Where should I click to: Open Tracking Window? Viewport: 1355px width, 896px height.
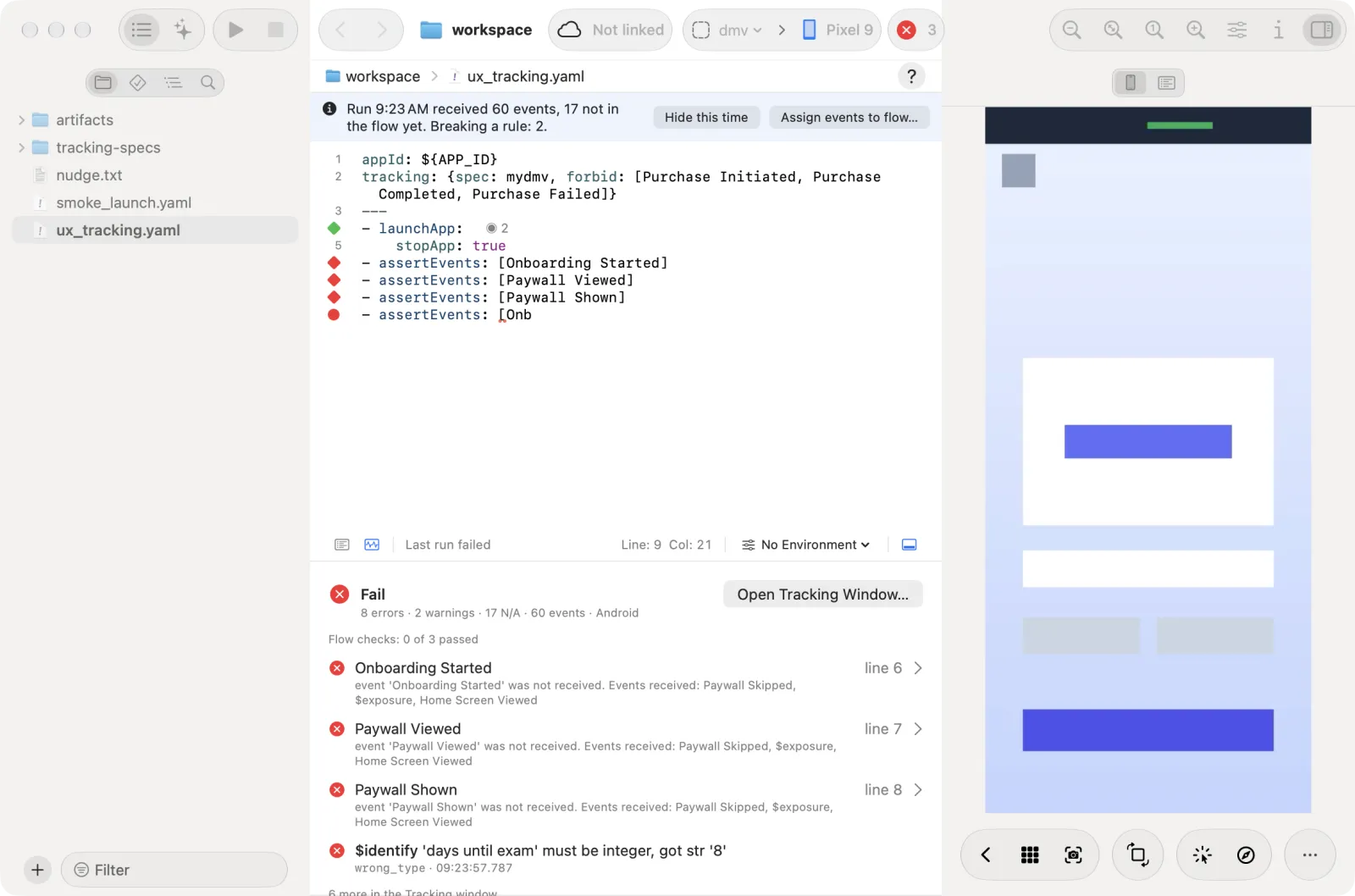click(x=822, y=595)
